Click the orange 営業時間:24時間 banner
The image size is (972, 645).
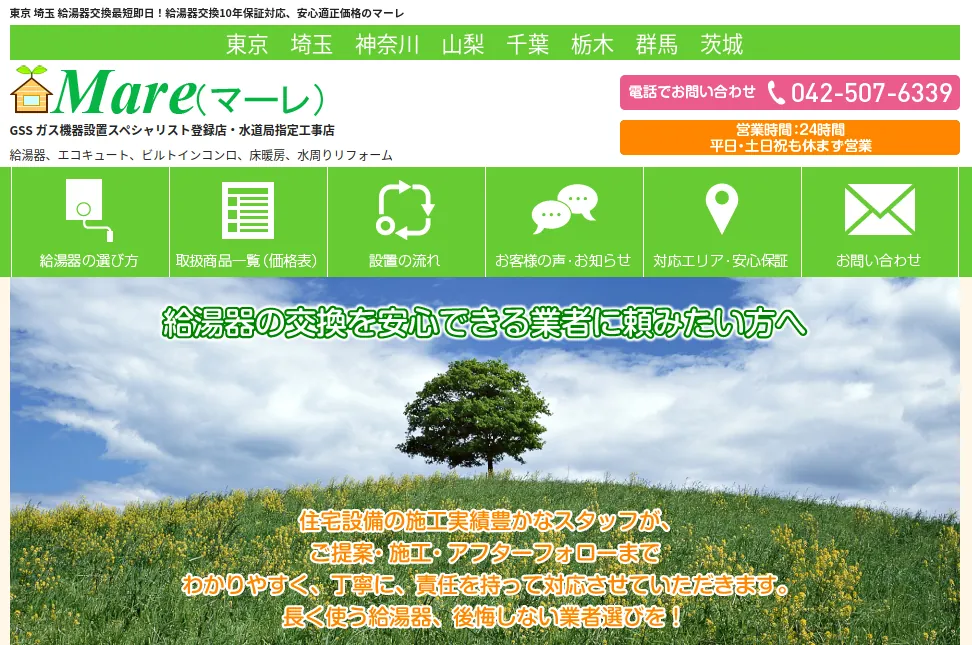point(790,137)
